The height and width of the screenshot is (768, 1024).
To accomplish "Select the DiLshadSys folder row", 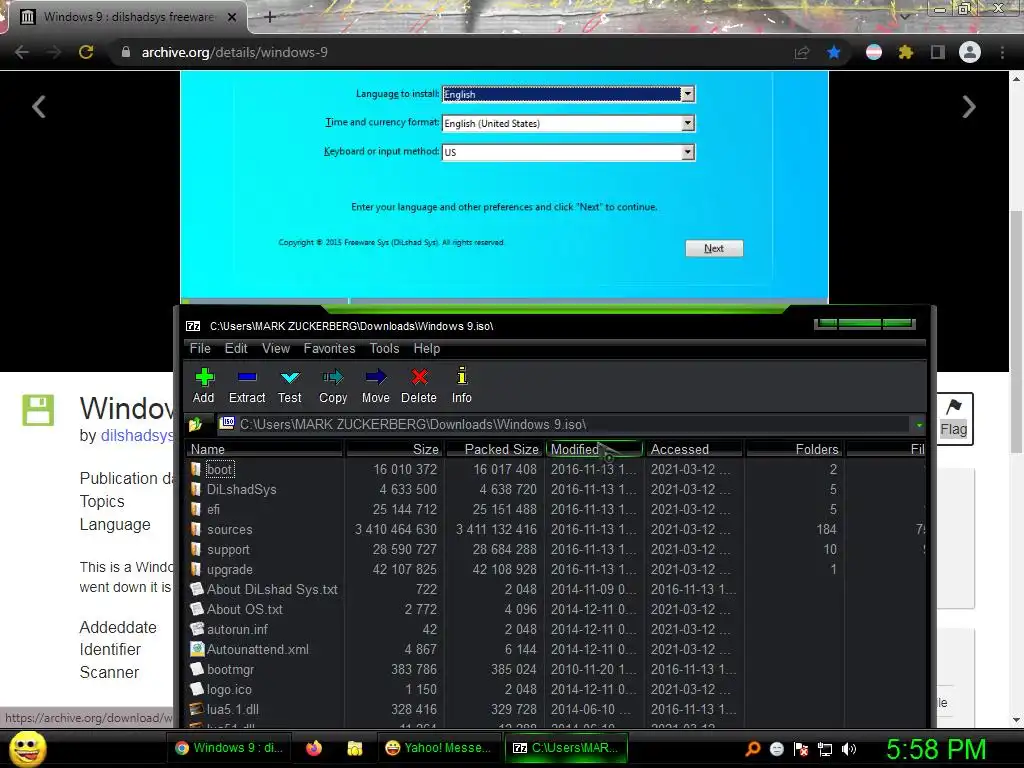I will (x=556, y=490).
